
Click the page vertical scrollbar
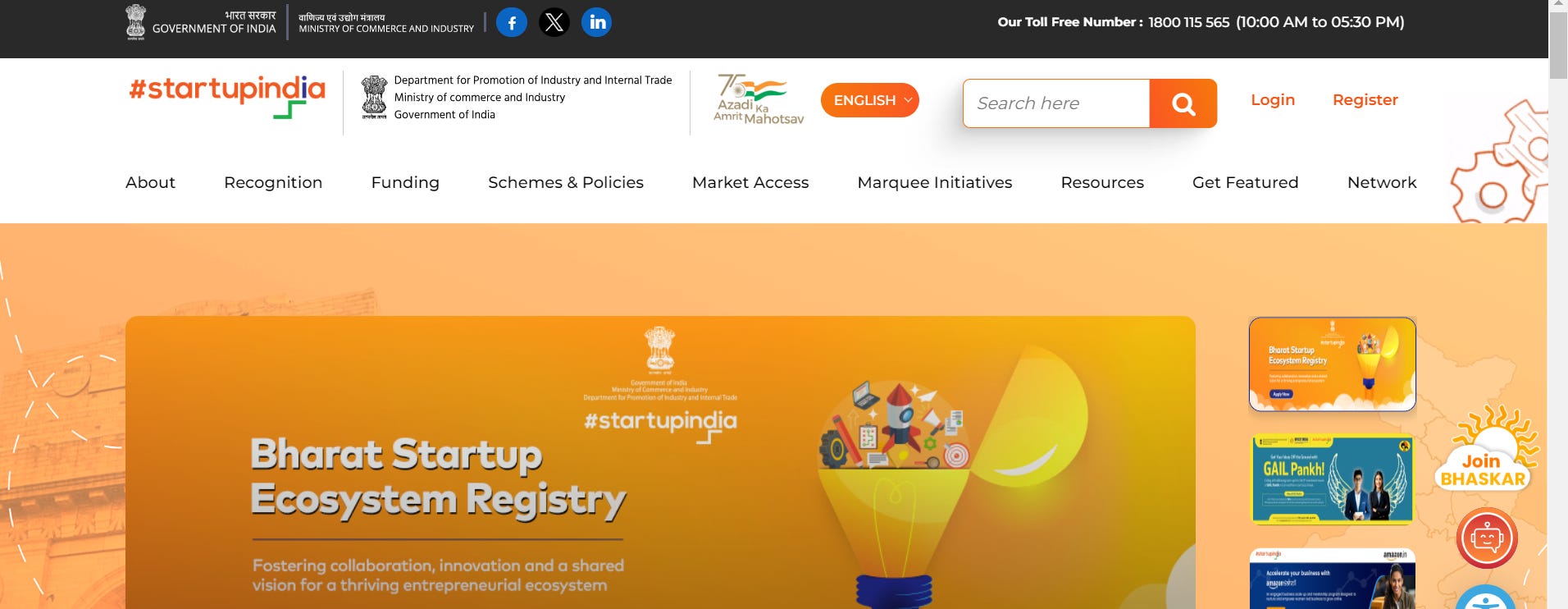(1558, 304)
